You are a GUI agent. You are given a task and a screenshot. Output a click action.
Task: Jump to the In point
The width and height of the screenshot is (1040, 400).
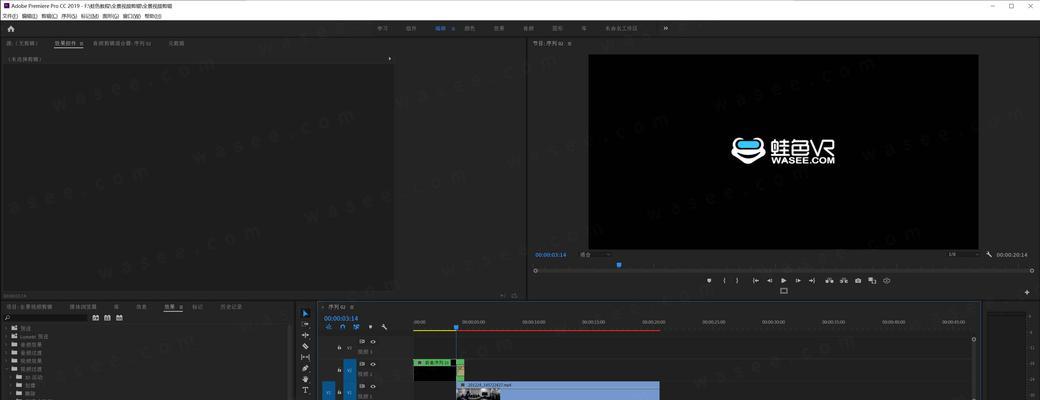(755, 281)
